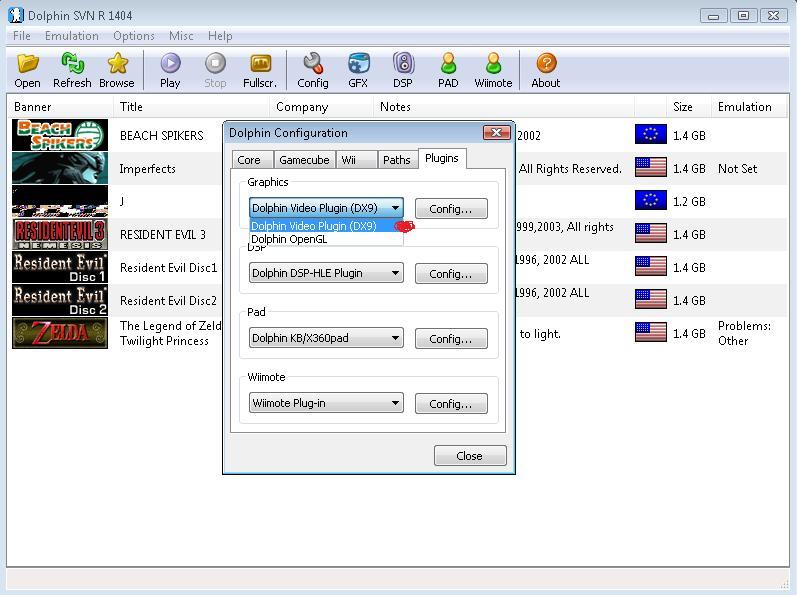The width and height of the screenshot is (797, 595).
Task: Select the Resident Evil Disc1 title
Action: pos(168,268)
